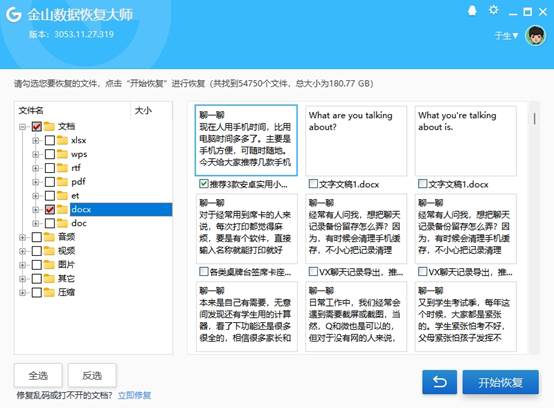Expand the rtf tree node
Viewport: 554px width, 408px height.
pos(35,168)
